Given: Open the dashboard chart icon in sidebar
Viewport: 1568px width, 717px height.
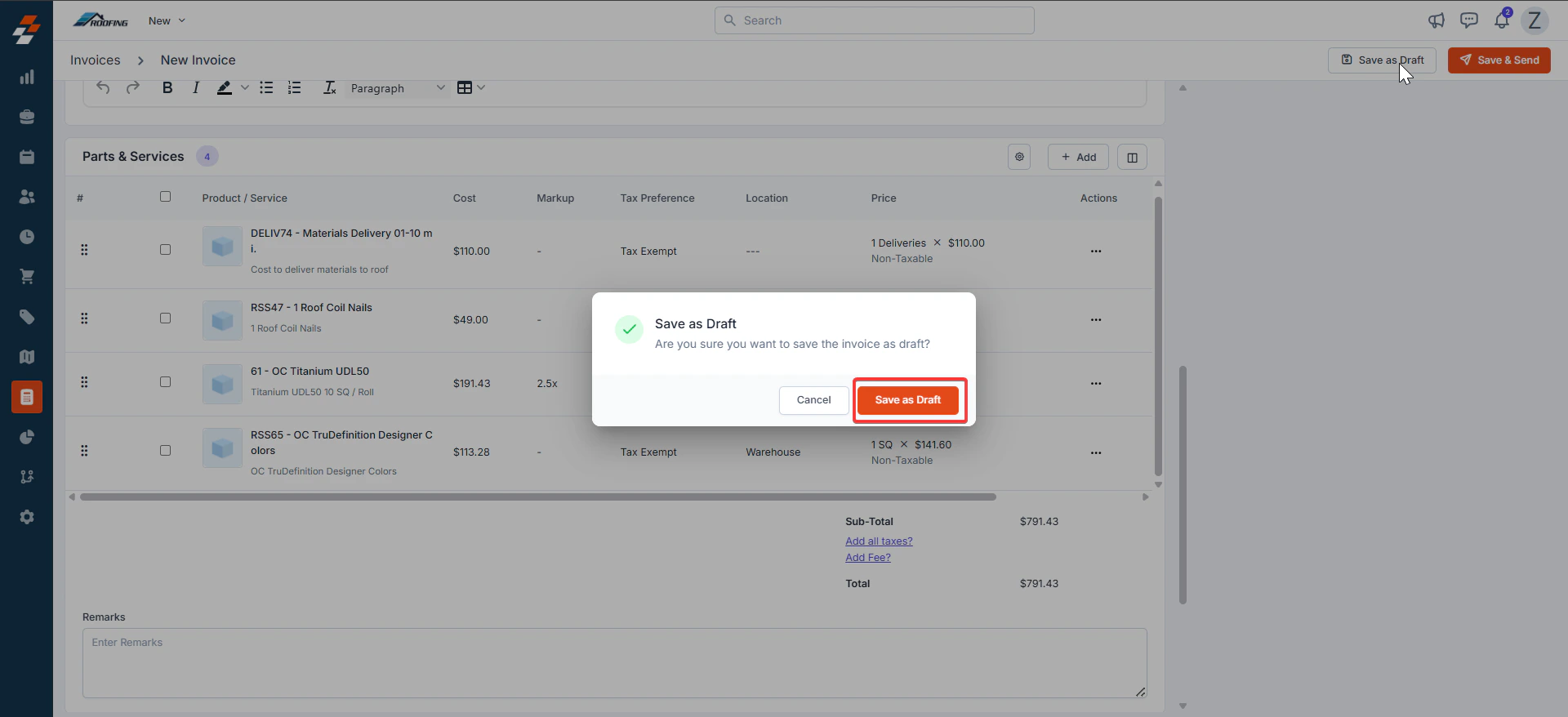Looking at the screenshot, I should click(x=27, y=77).
